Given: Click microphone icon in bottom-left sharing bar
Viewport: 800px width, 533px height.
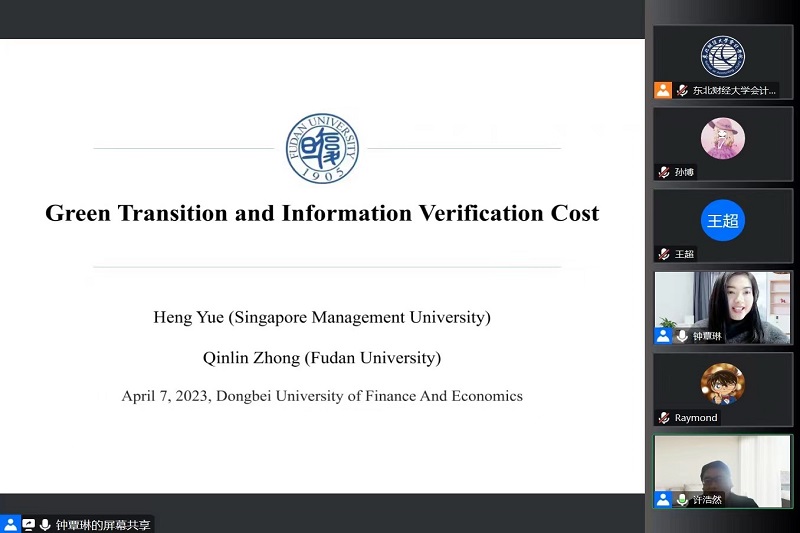Looking at the screenshot, I should click(45, 524).
